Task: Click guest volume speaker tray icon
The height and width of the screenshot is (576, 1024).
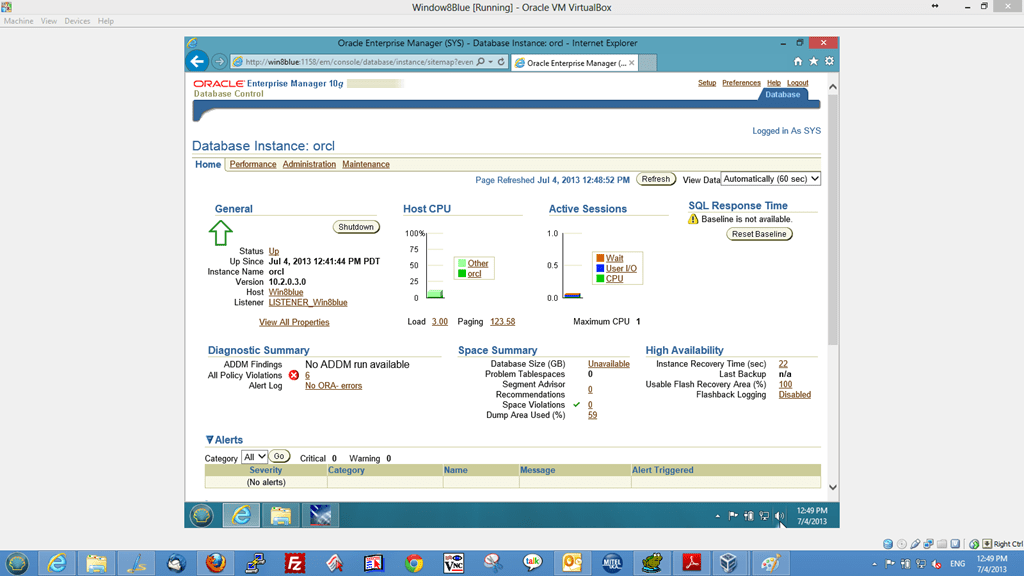Action: pyautogui.click(x=779, y=516)
